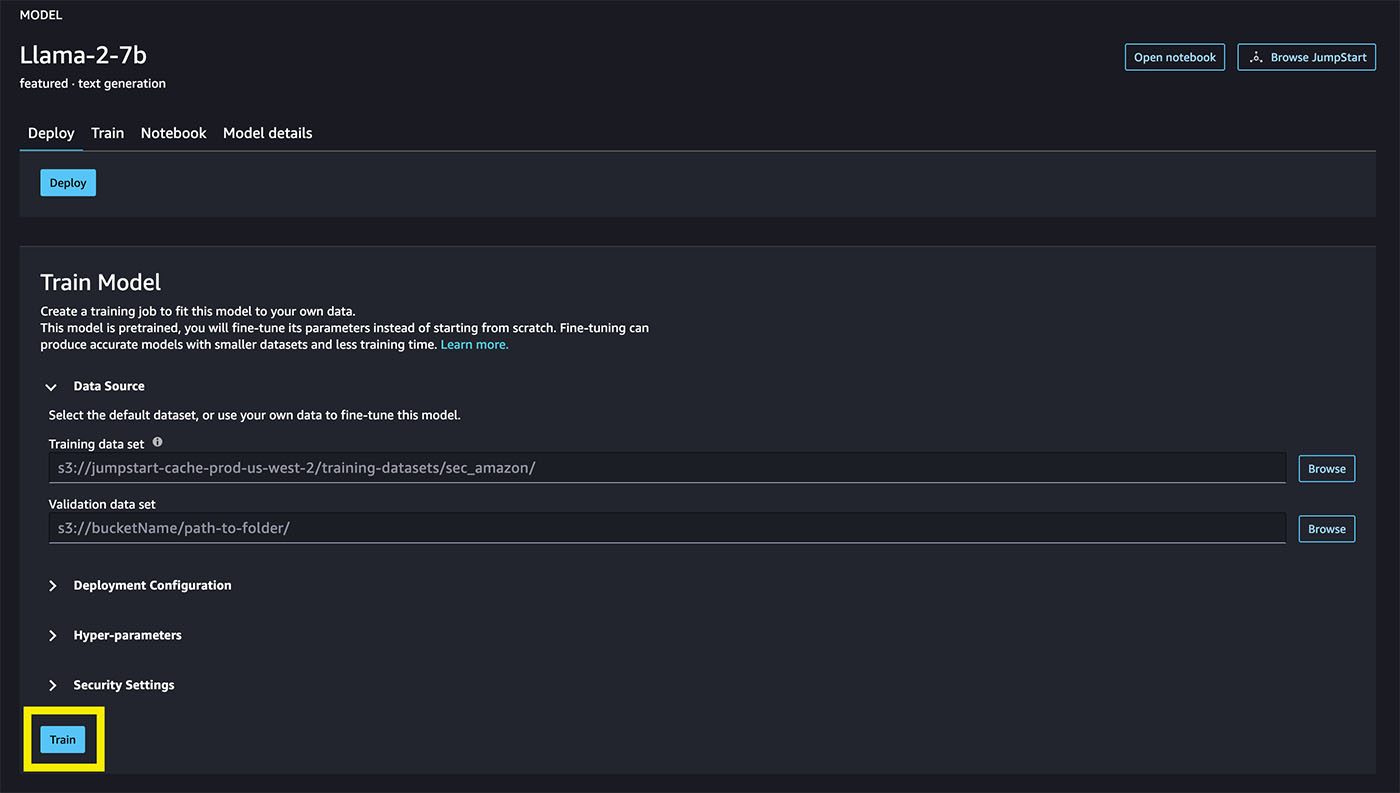Image resolution: width=1400 pixels, height=793 pixels.
Task: Browse for the training data set
Action: pyautogui.click(x=1327, y=469)
